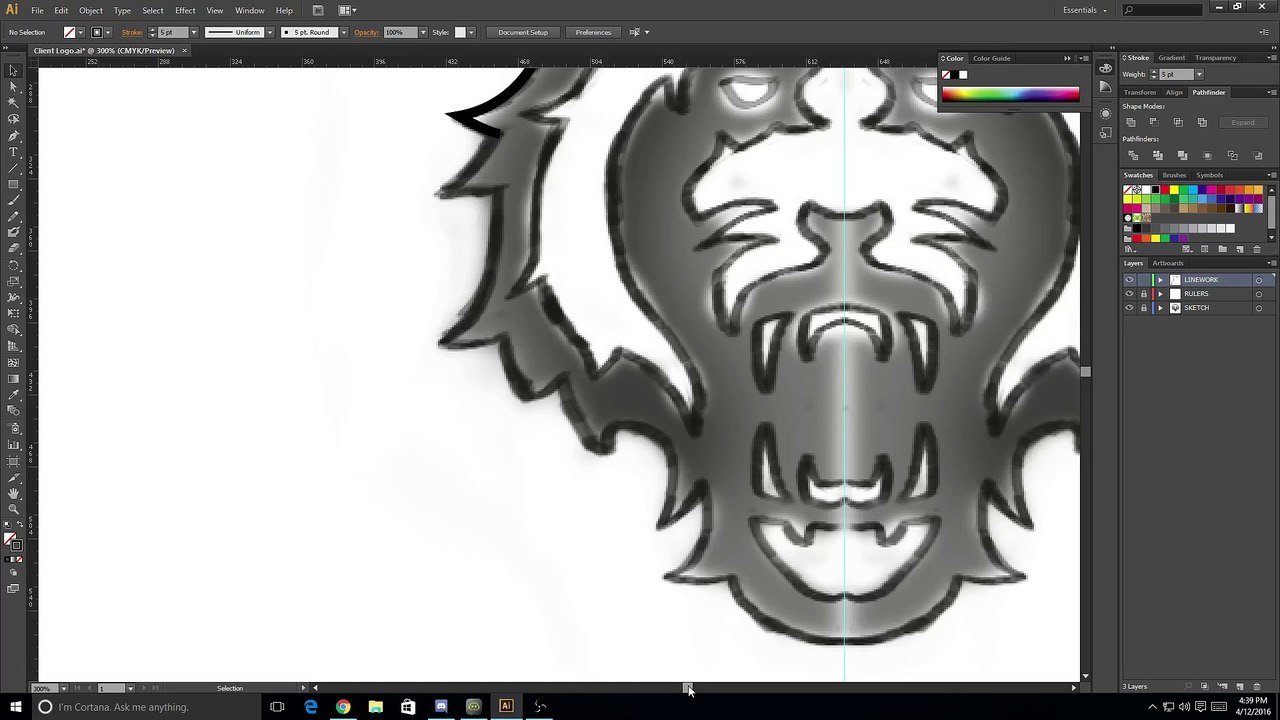
Task: Select the Type tool
Action: 13,152
